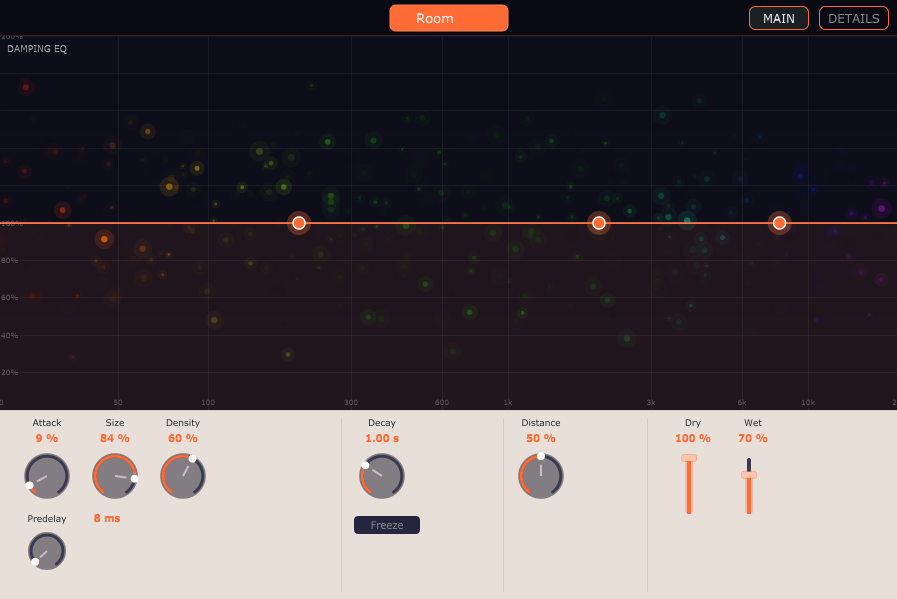The width and height of the screenshot is (897, 599).
Task: Click the Decay knob
Action: click(381, 475)
